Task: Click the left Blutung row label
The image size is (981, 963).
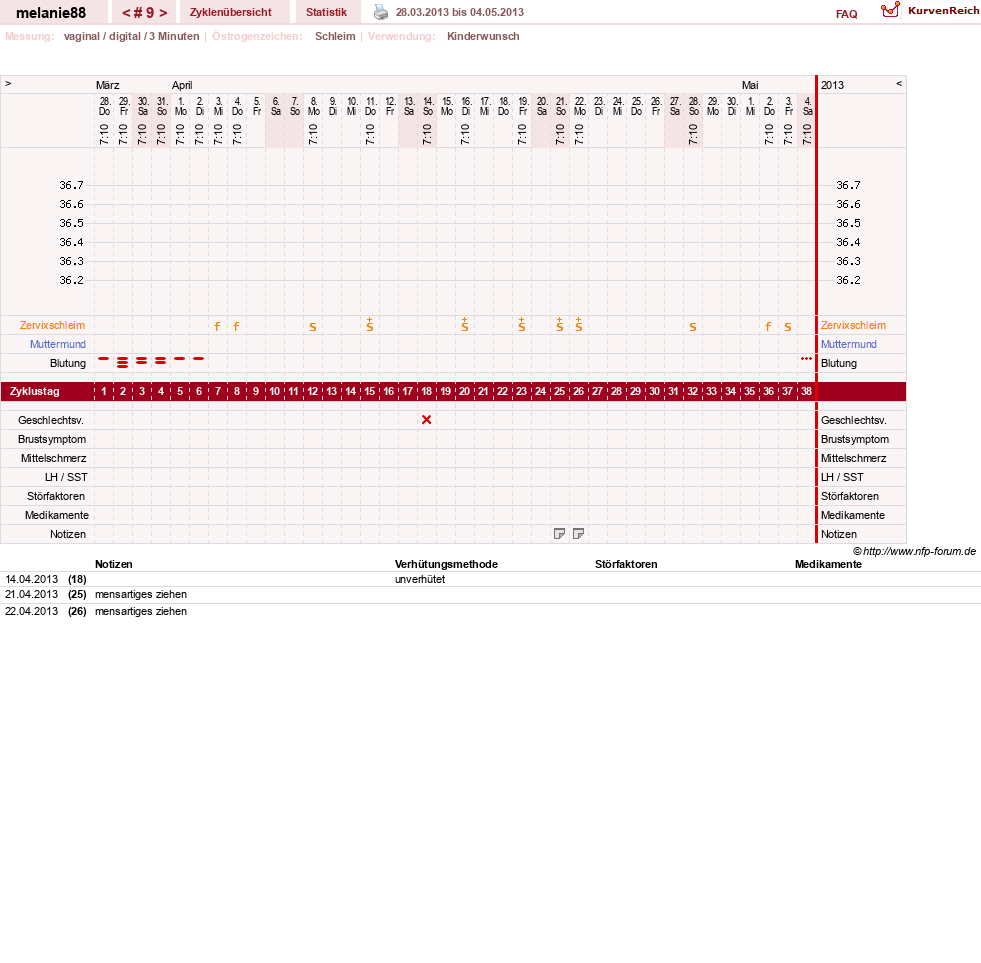Action: pos(68,364)
